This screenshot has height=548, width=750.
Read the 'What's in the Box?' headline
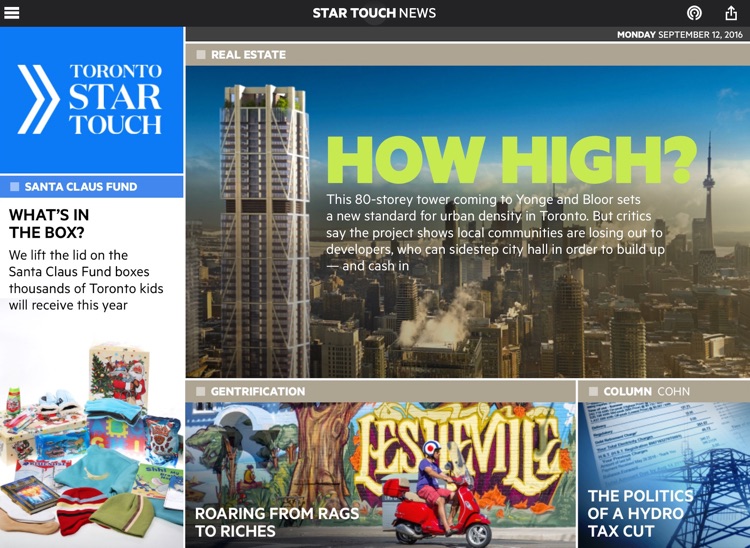point(49,223)
